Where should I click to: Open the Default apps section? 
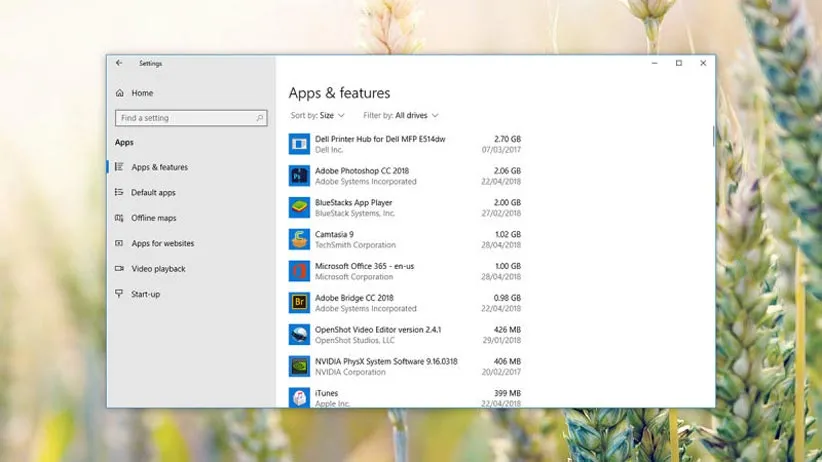click(152, 193)
